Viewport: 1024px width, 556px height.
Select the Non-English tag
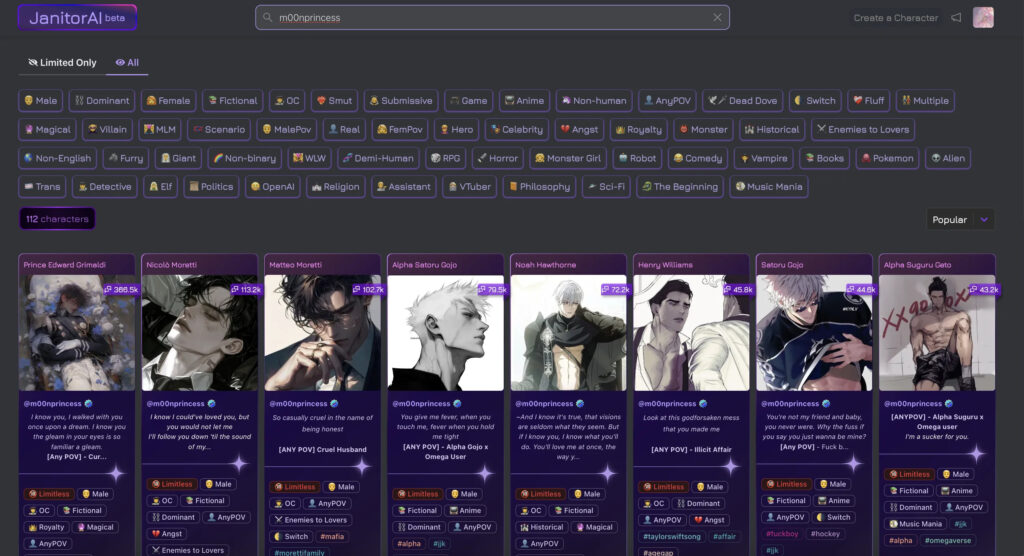tap(57, 158)
